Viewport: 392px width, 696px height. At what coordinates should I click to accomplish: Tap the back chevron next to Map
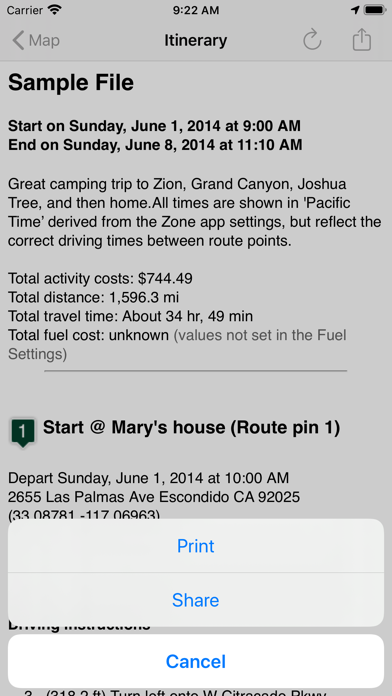point(18,40)
